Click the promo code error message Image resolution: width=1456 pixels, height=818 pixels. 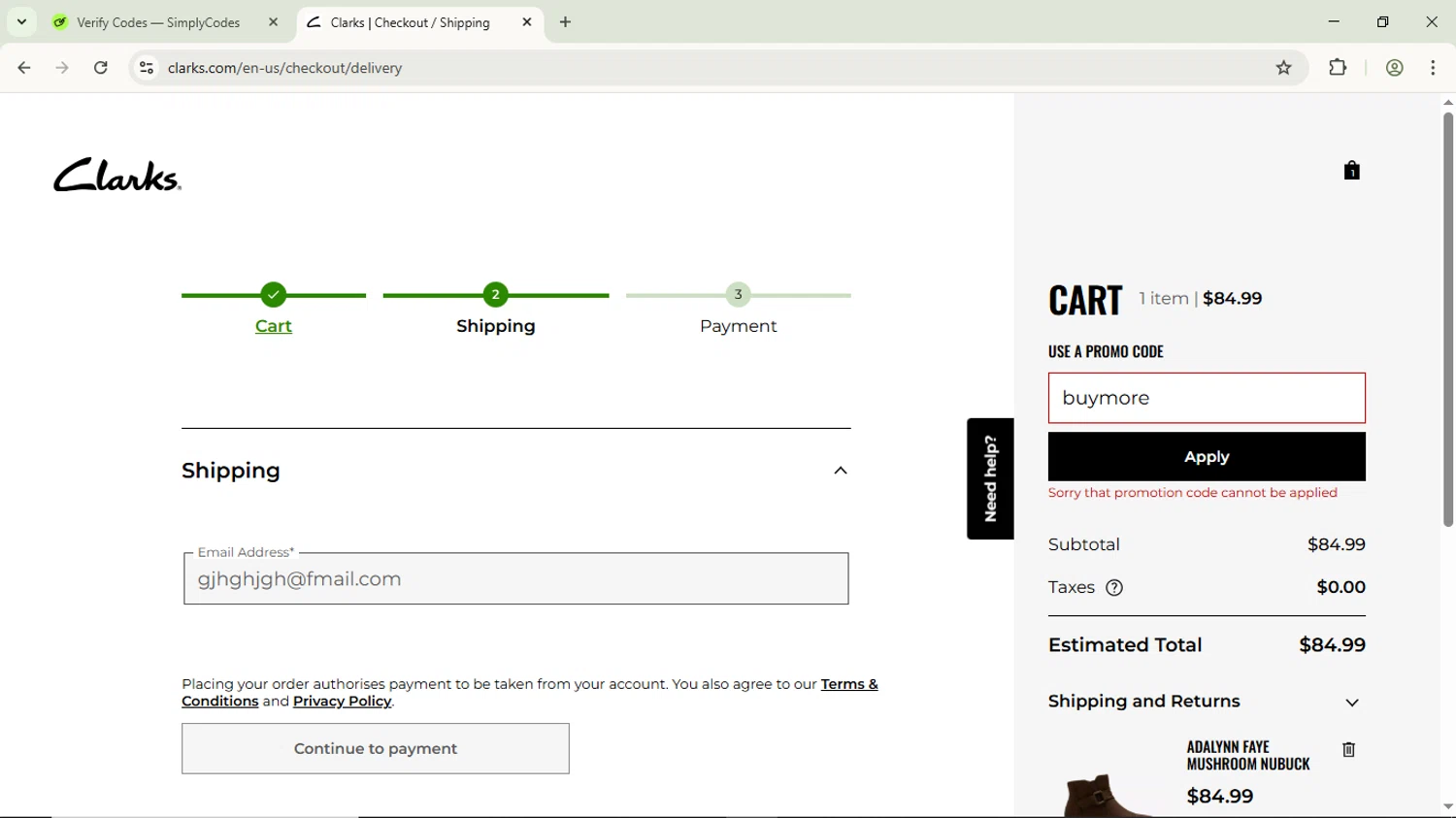coord(1193,493)
